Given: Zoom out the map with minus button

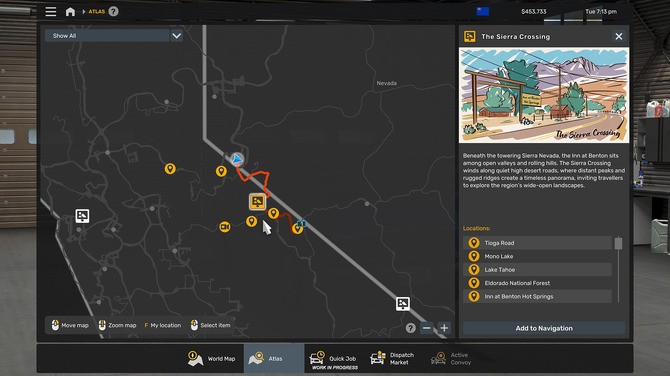Looking at the screenshot, I should point(426,328).
